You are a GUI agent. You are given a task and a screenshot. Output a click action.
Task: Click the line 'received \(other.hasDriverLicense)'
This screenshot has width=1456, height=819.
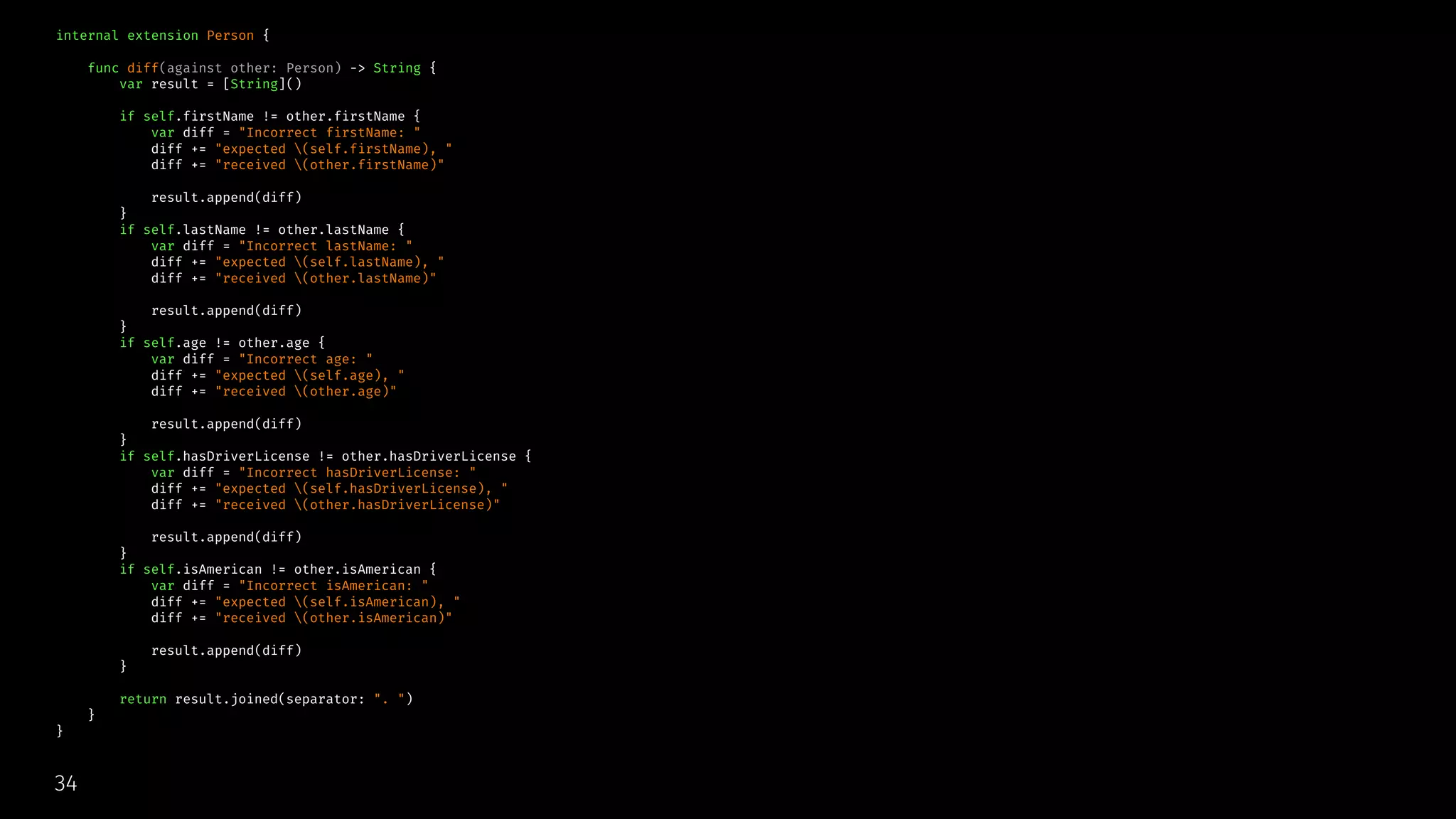326,505
